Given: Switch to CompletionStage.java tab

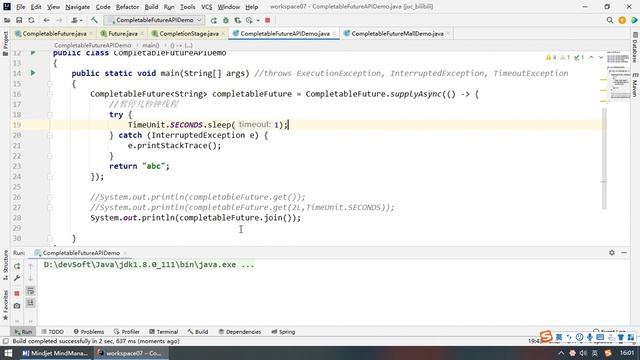Looking at the screenshot, I should tap(188, 33).
